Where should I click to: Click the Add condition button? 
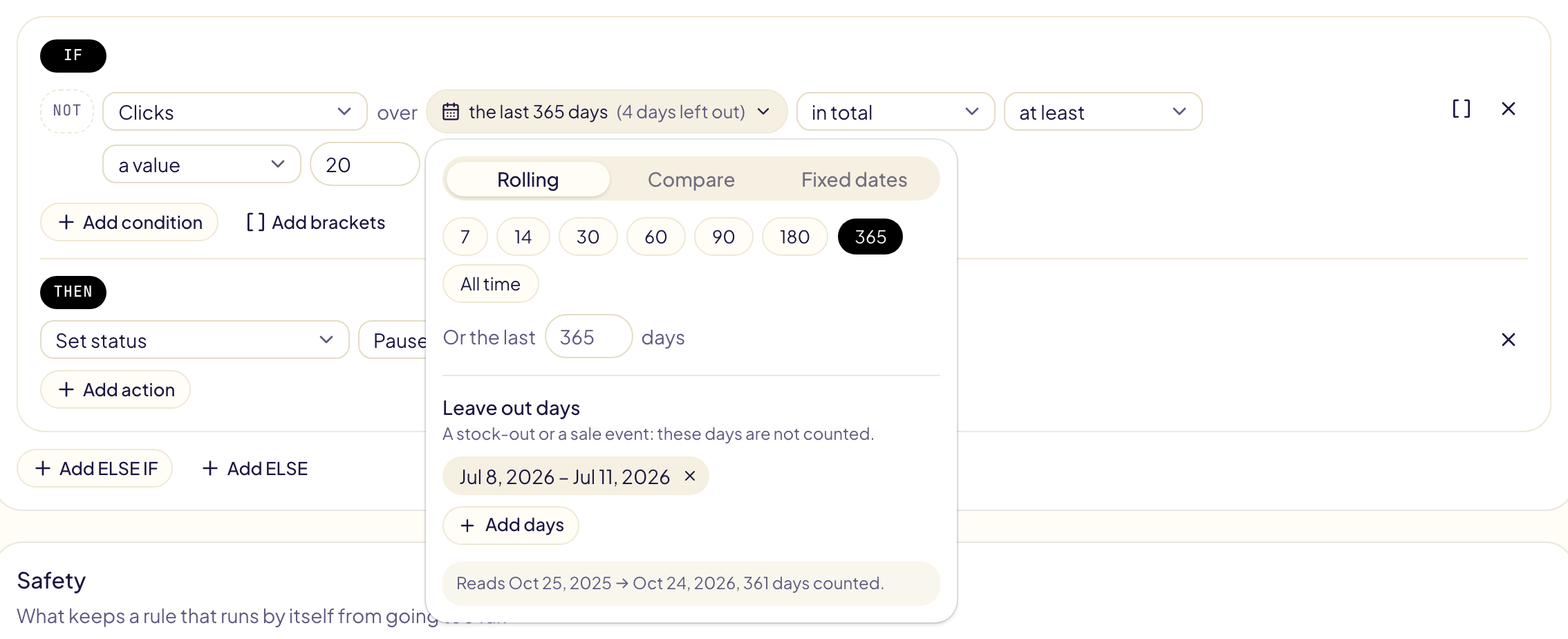[129, 222]
